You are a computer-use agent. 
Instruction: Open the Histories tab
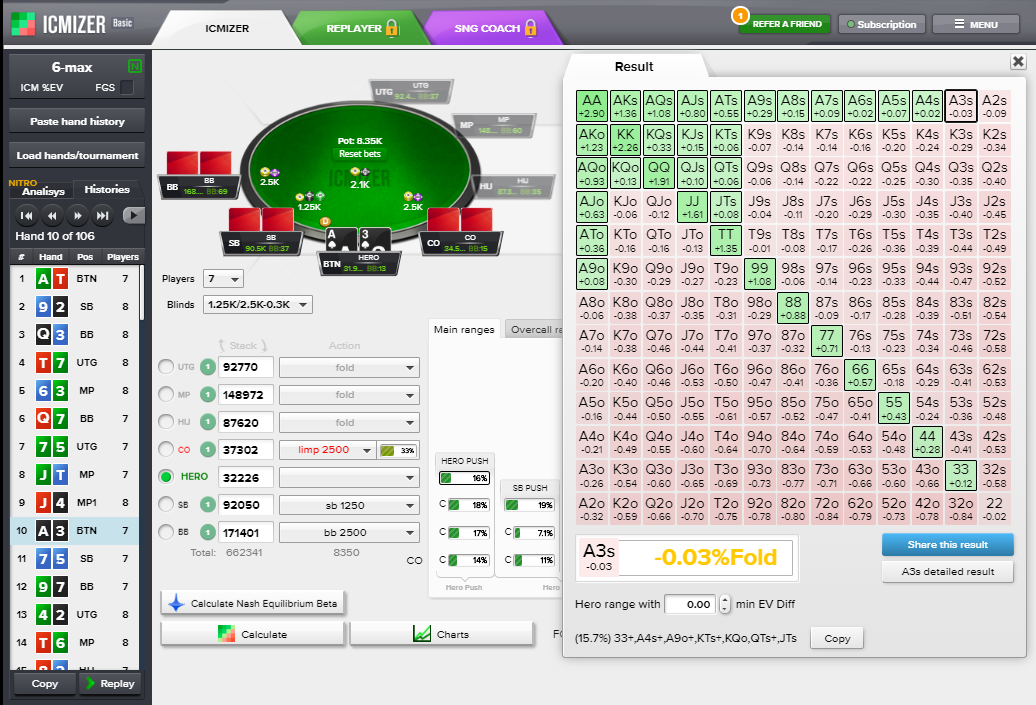click(107, 190)
